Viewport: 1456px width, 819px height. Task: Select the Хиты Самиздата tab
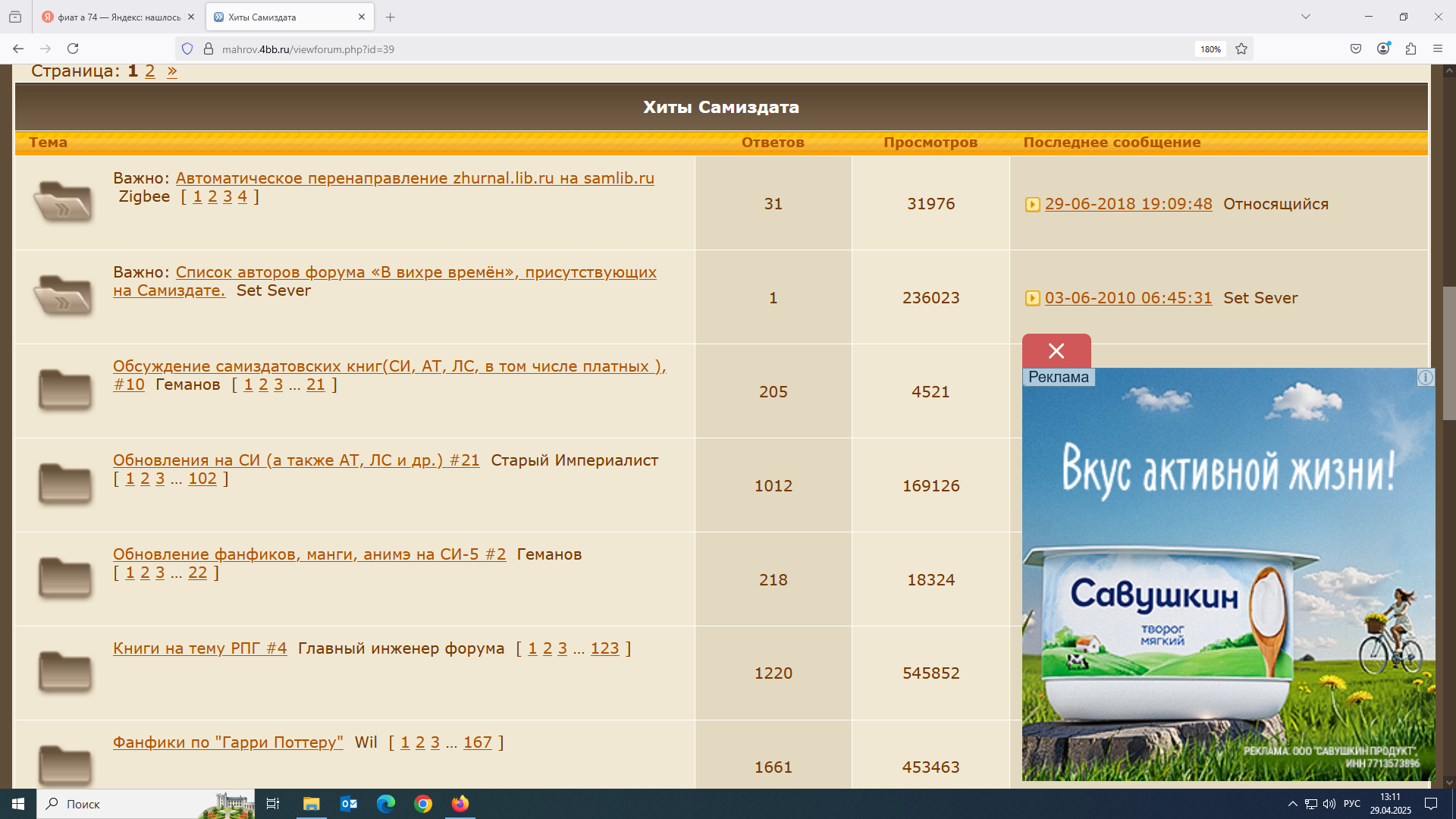click(290, 17)
